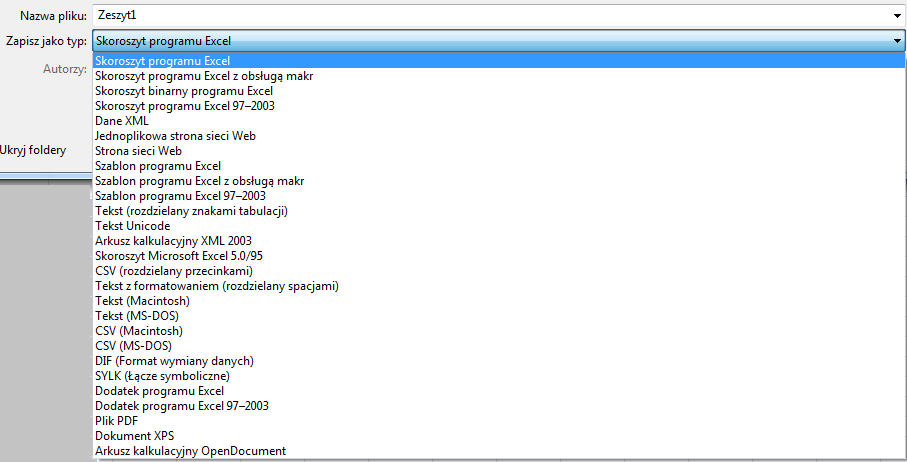Choose DIF (Format wymiany danych)
907x462 pixels.
pos(499,361)
